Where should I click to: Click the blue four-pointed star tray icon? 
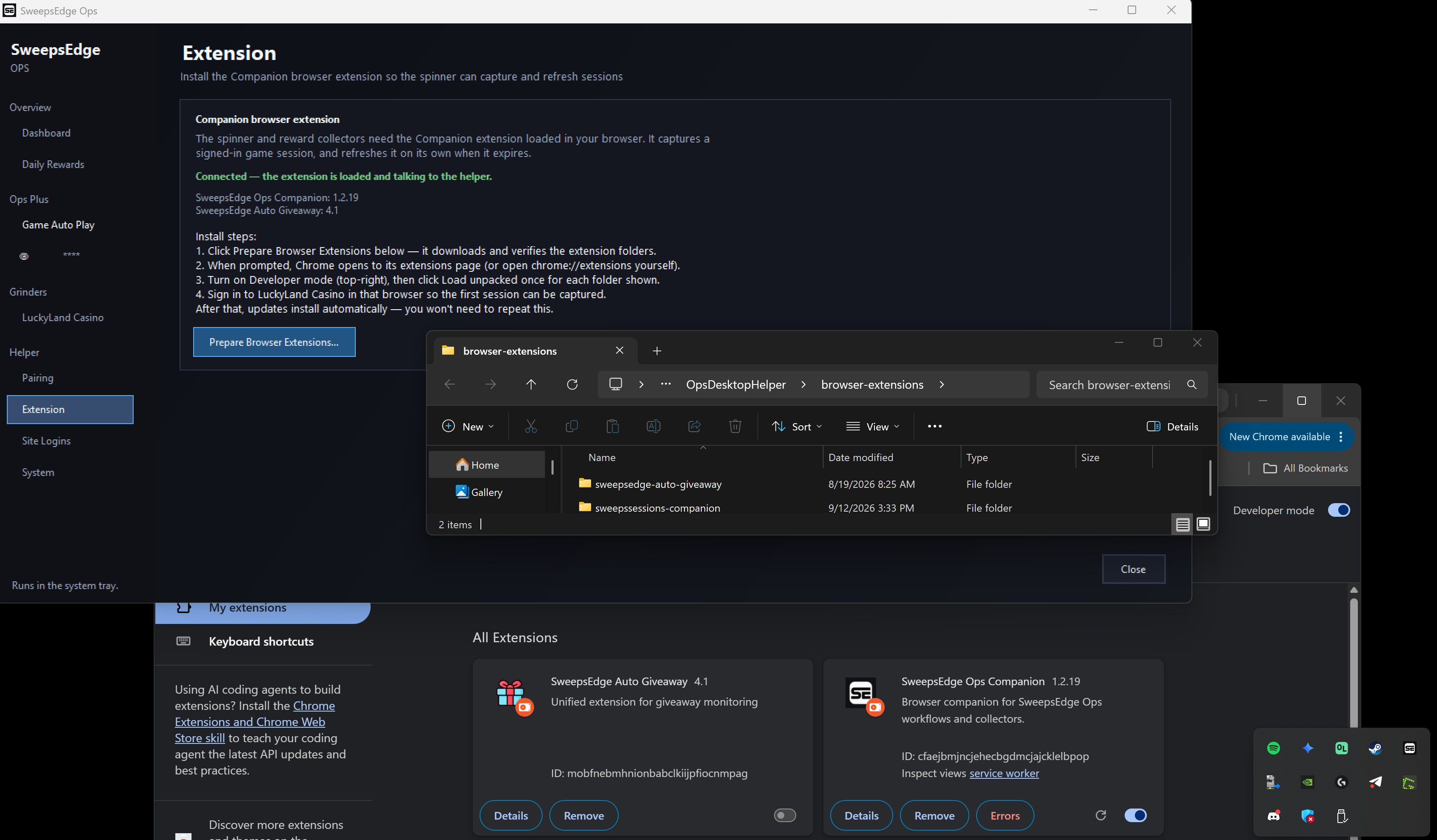pos(1308,748)
